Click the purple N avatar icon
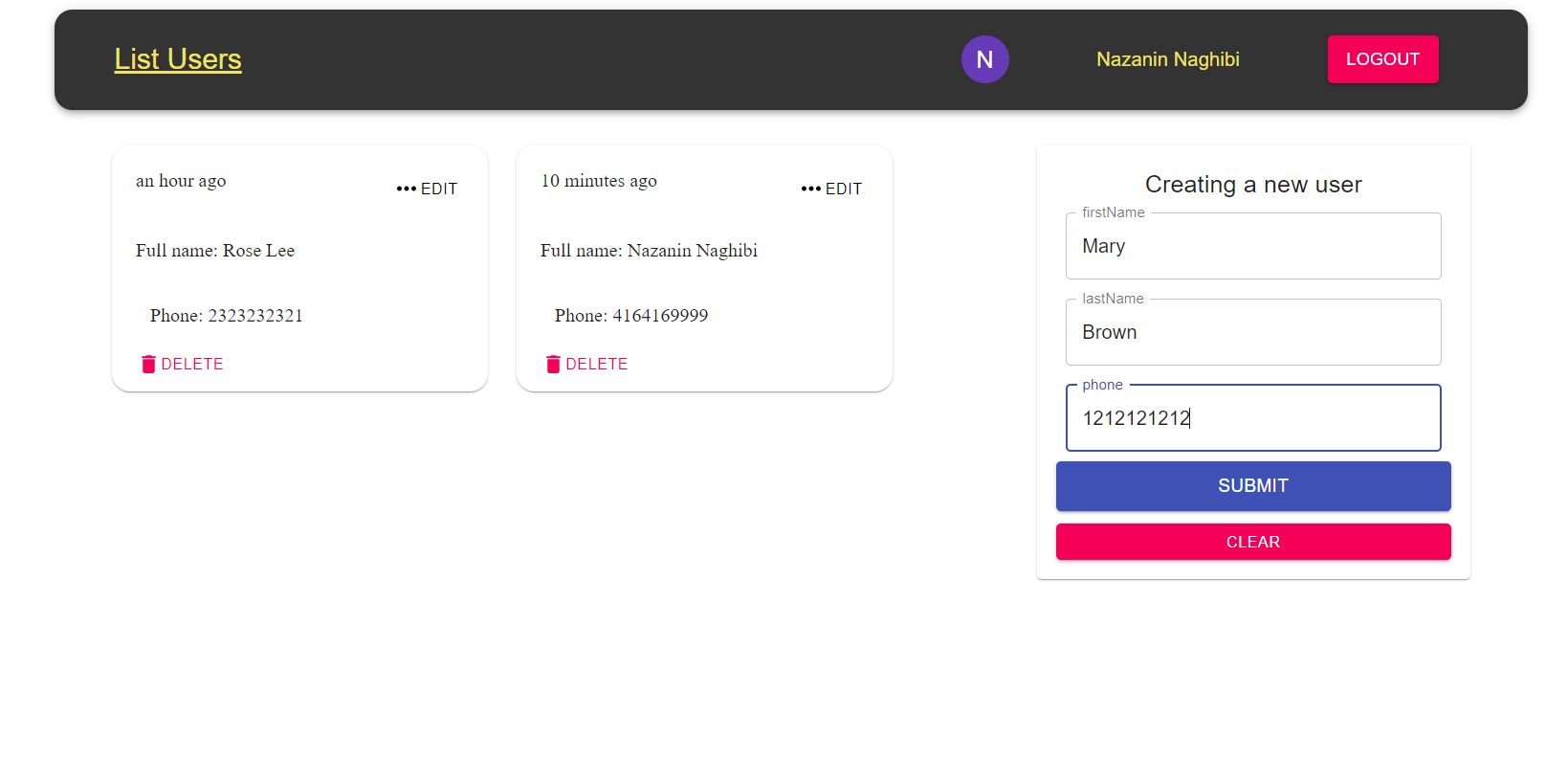Screen dimensions: 1568x780 coord(984,59)
